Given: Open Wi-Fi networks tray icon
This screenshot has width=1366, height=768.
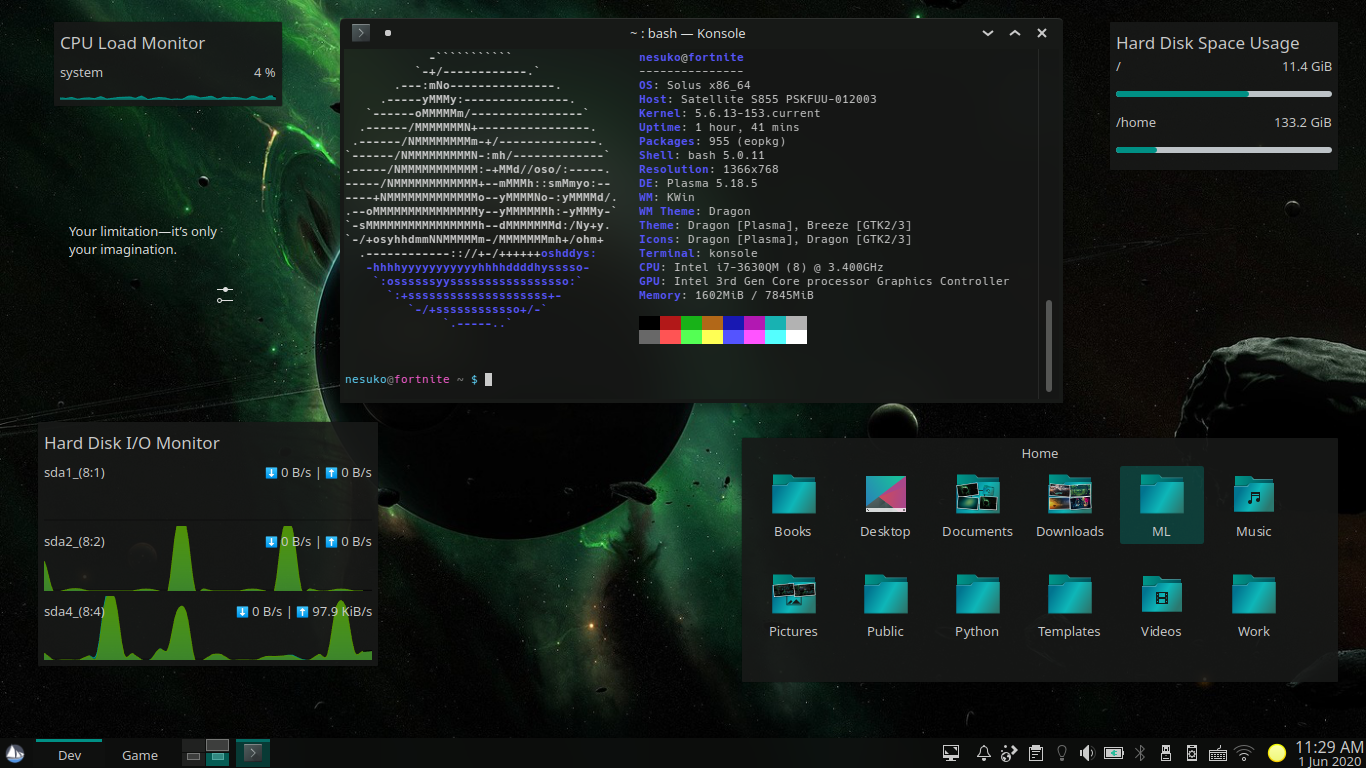Looking at the screenshot, I should 1244,753.
